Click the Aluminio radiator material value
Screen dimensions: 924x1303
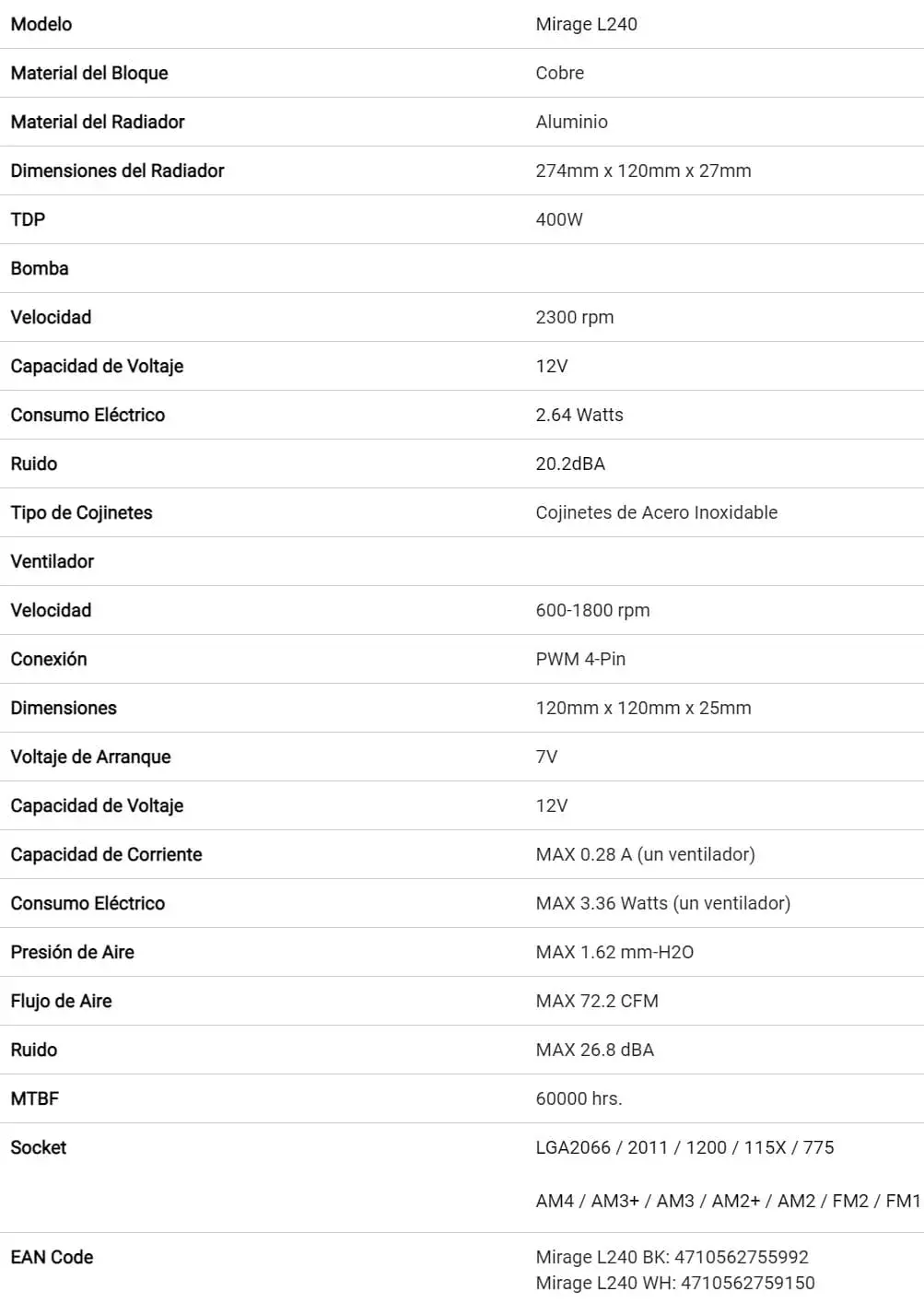[x=571, y=123]
